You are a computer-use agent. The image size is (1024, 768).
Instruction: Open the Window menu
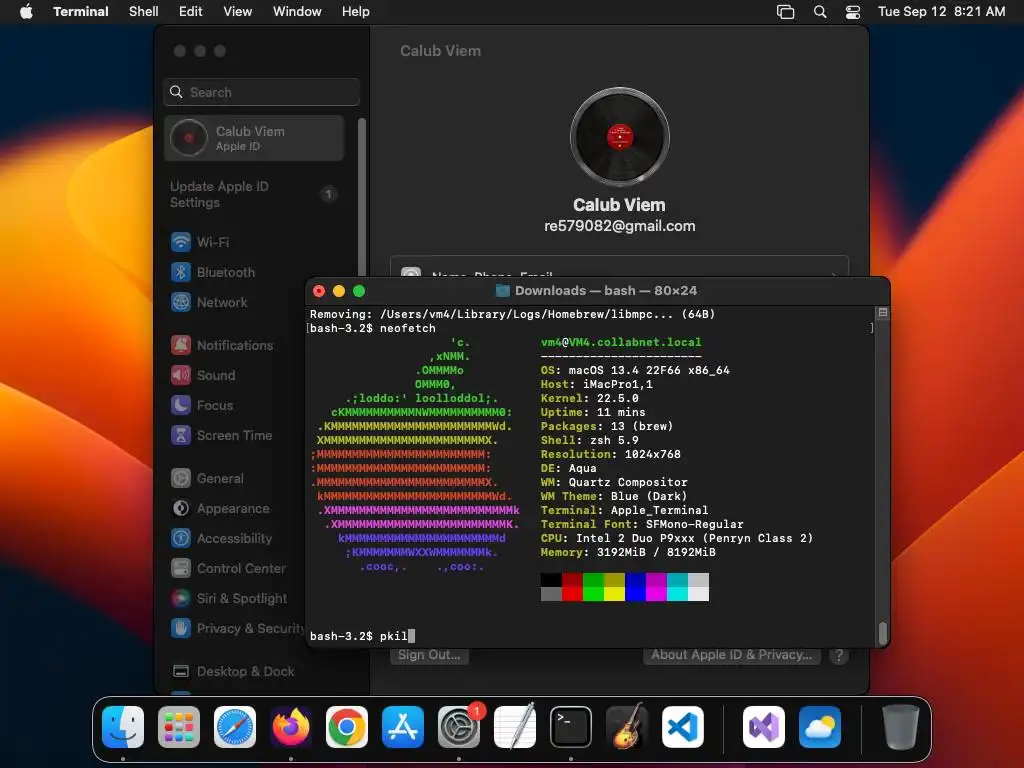pos(297,11)
